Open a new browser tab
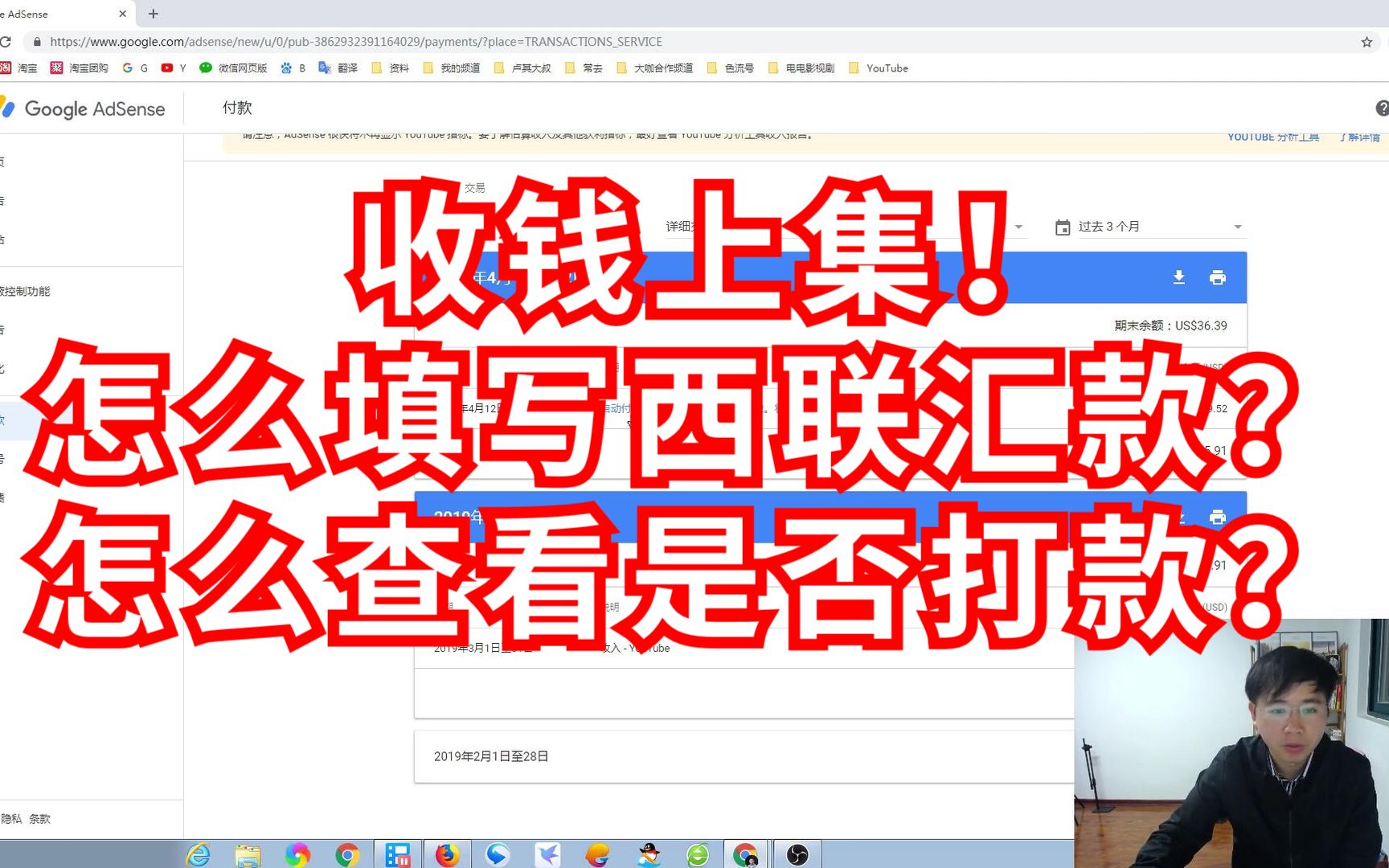 point(154,14)
